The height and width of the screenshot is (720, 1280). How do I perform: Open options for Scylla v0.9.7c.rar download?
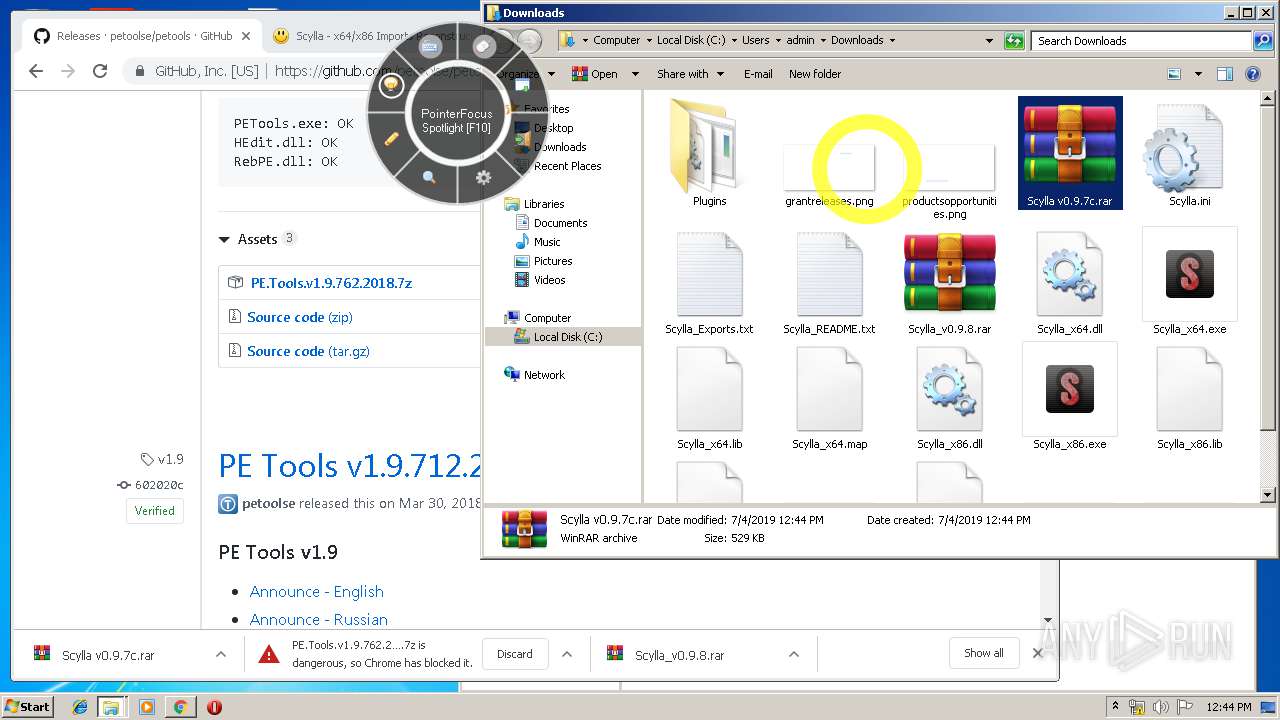click(x=220, y=654)
